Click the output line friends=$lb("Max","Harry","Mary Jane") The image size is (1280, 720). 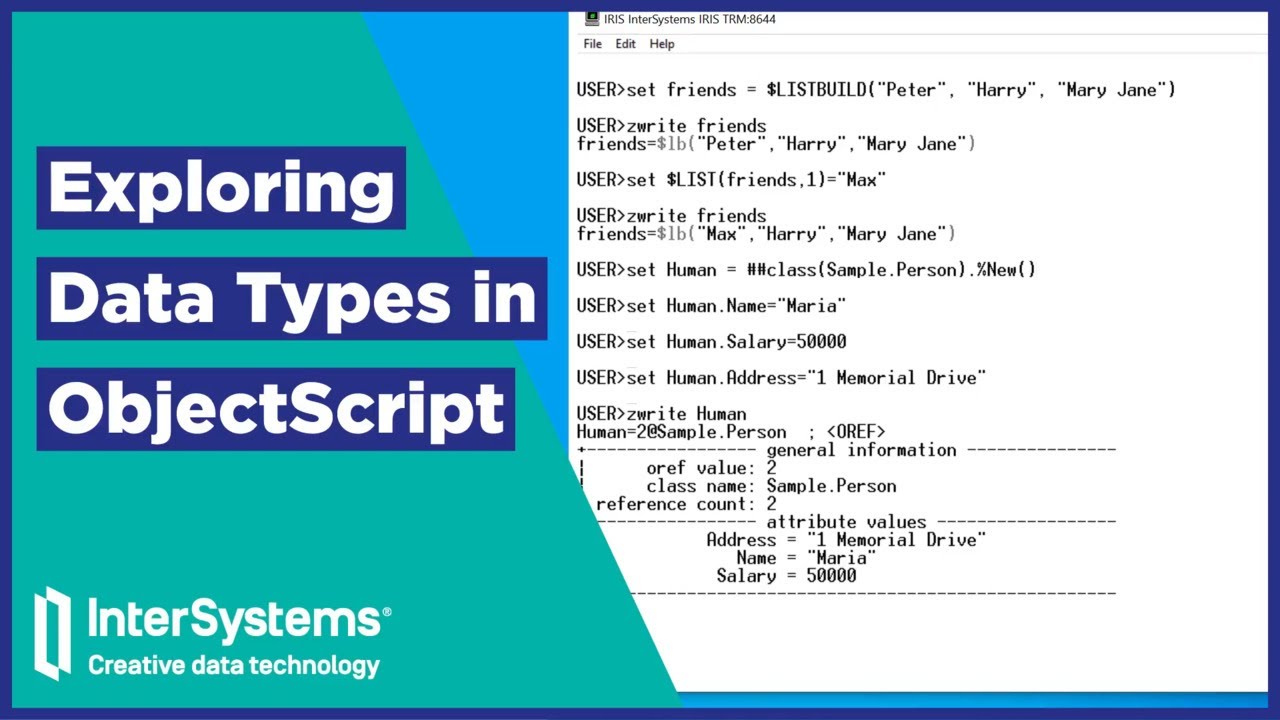point(766,234)
